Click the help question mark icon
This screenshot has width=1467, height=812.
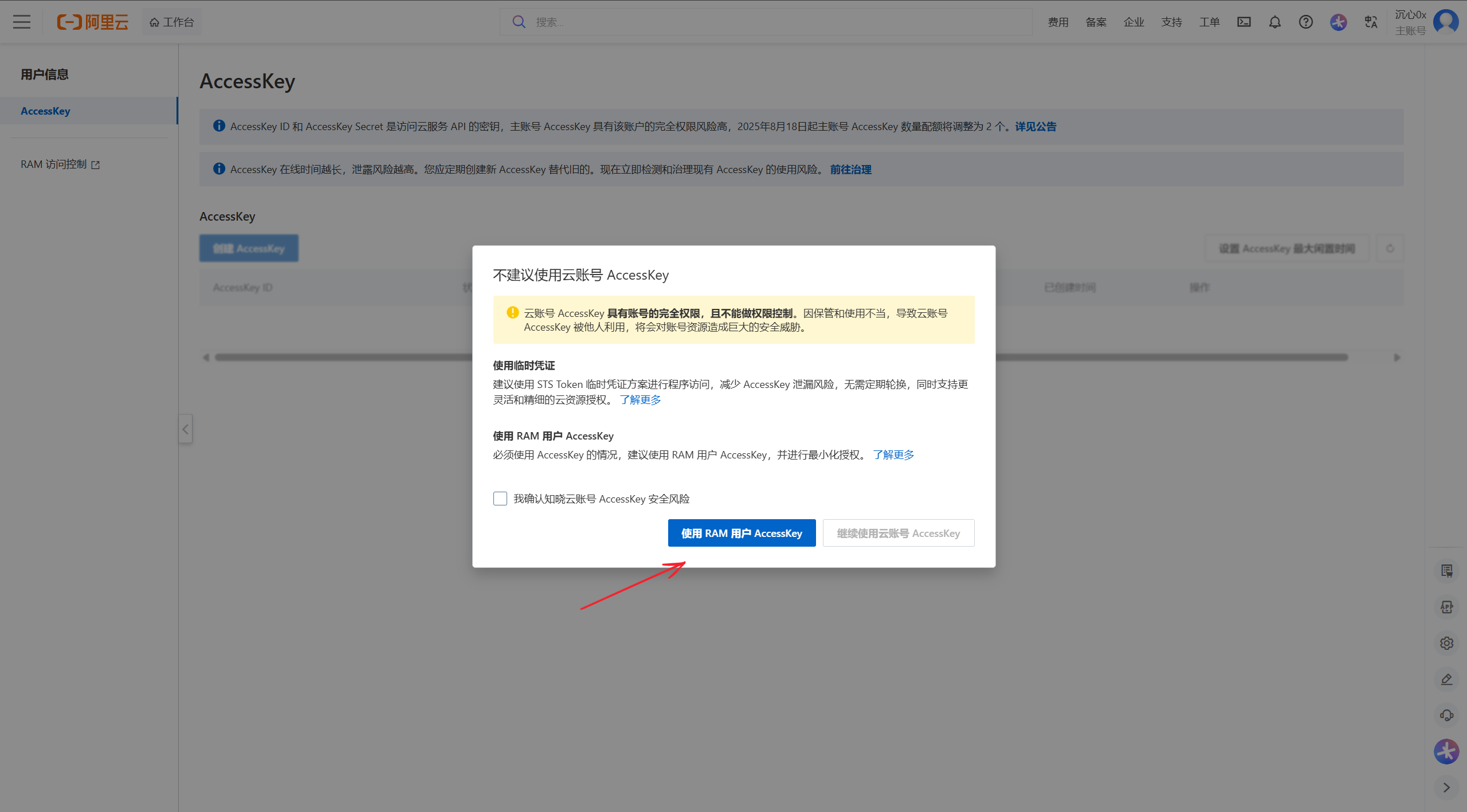(x=1305, y=22)
